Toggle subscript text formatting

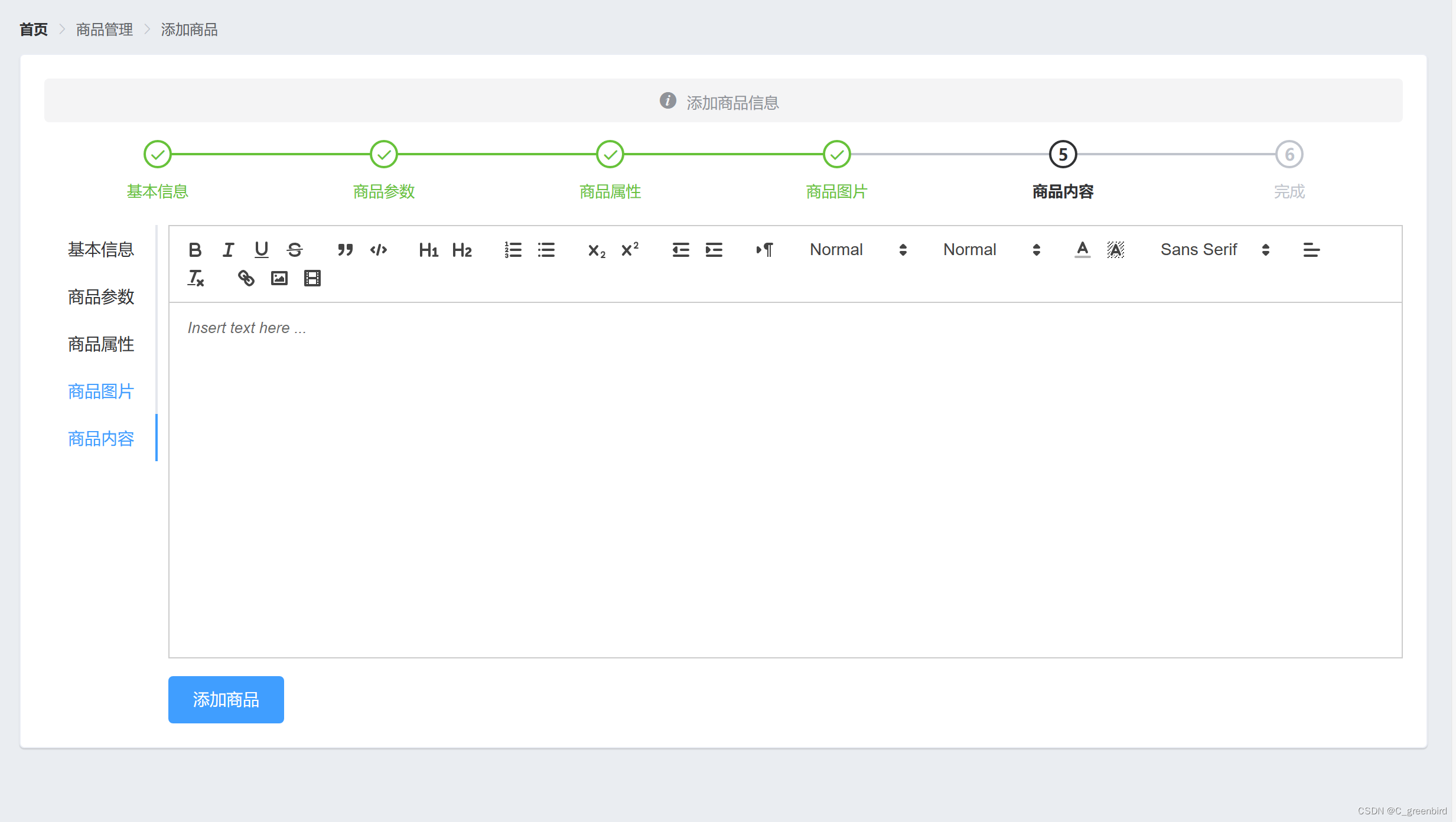tap(596, 250)
